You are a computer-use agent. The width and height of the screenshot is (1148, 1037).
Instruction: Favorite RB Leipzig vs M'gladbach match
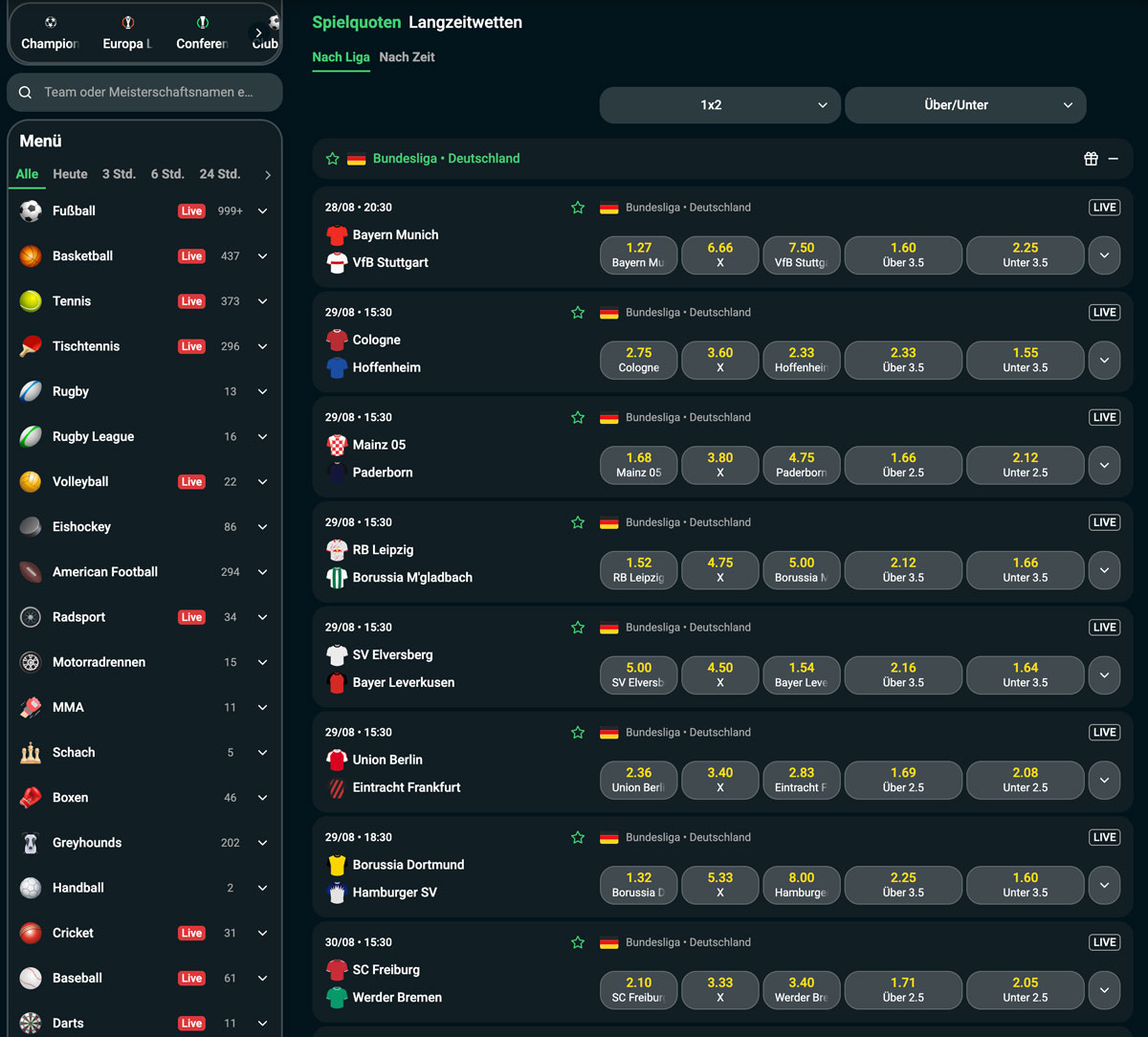[x=578, y=522]
